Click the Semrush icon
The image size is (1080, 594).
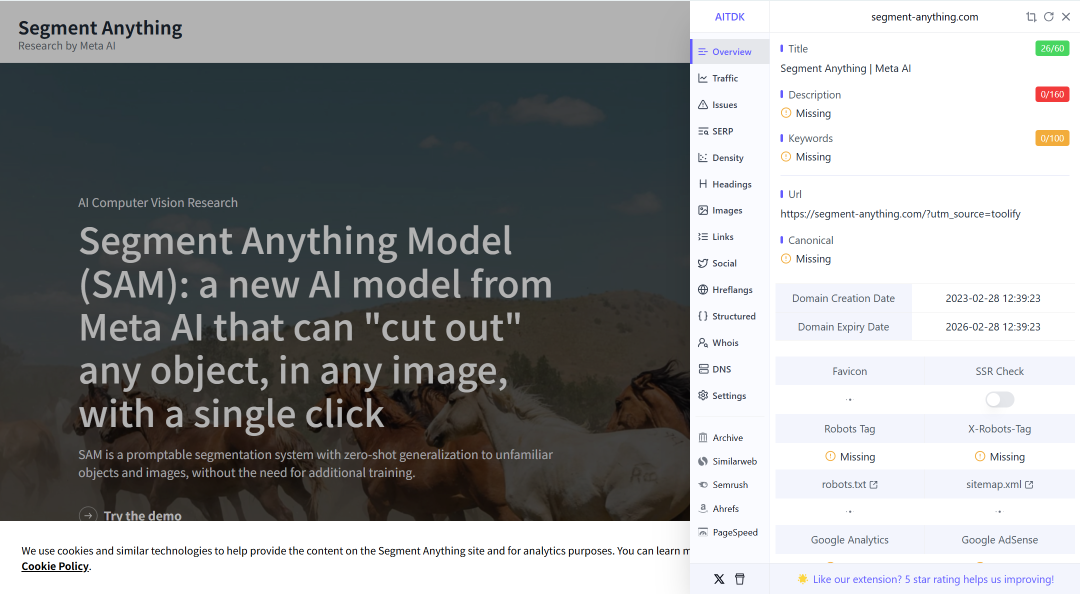coord(703,485)
